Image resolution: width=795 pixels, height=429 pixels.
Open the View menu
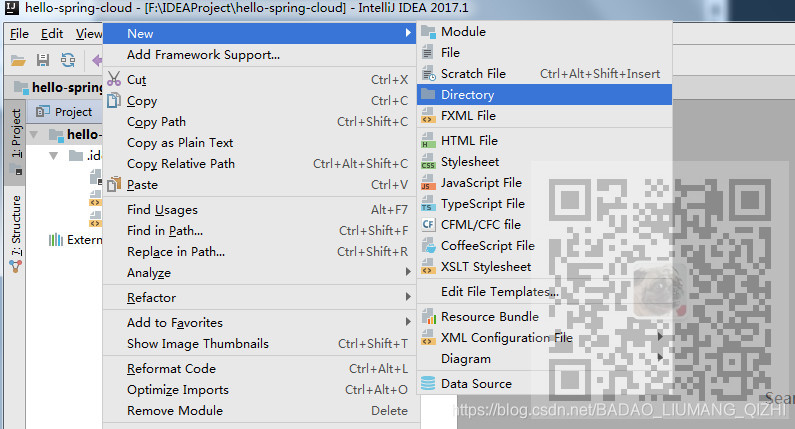click(89, 34)
